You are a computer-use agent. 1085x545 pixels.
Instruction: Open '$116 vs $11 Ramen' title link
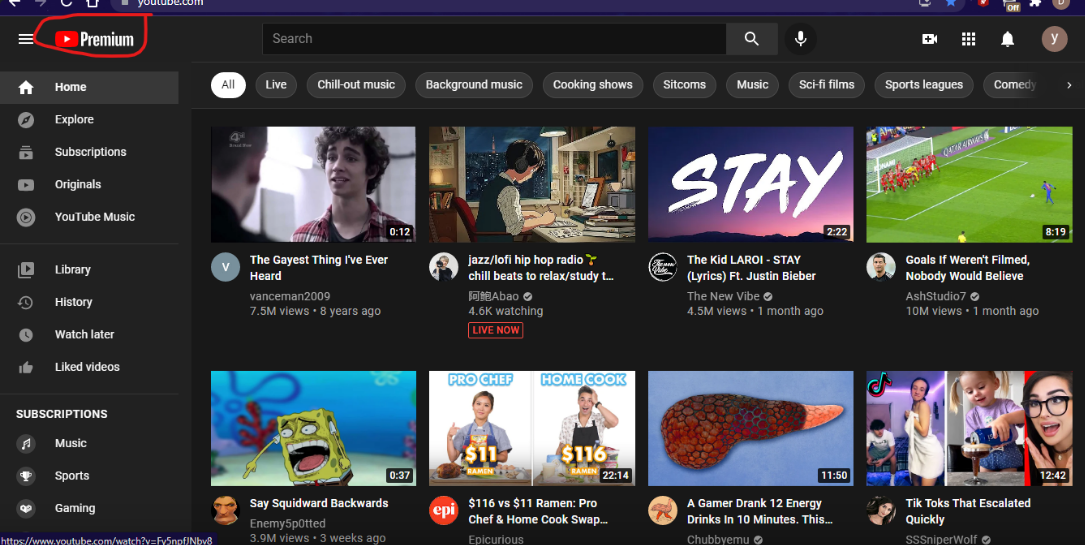(x=538, y=512)
